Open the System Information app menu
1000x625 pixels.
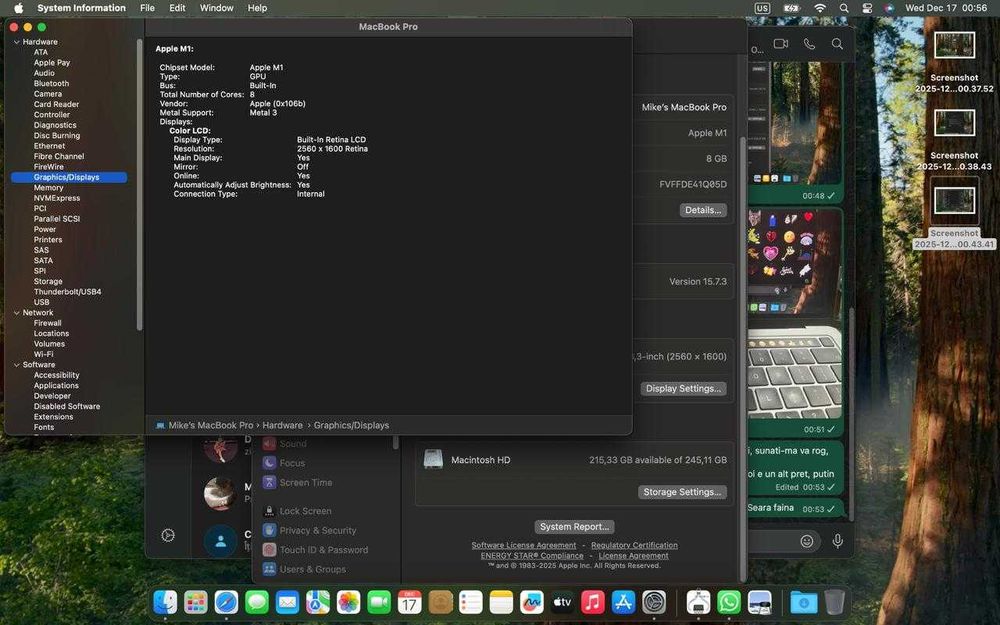click(81, 8)
